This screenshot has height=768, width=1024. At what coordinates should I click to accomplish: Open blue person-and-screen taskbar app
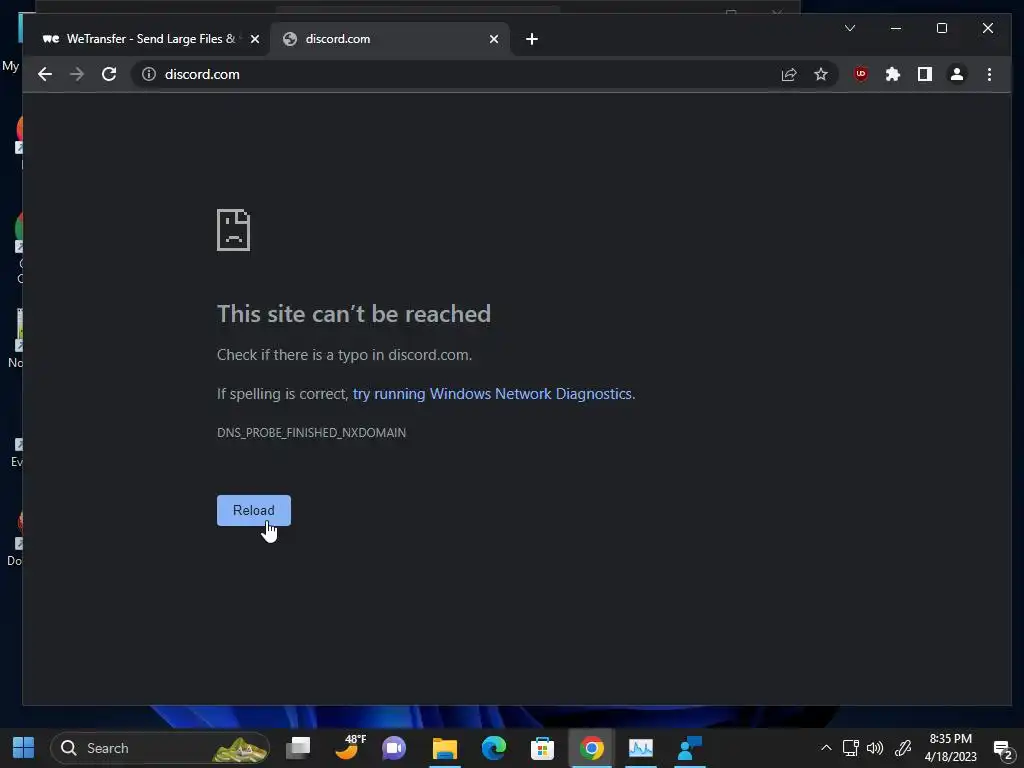[690, 748]
